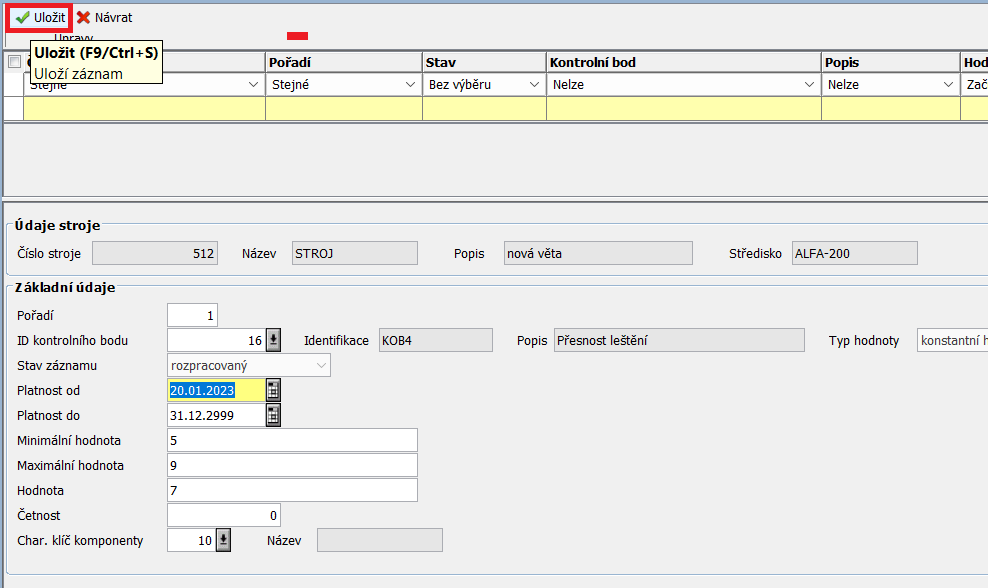Expand the Stav záznamu dropdown
This screenshot has width=988, height=588.
click(321, 366)
